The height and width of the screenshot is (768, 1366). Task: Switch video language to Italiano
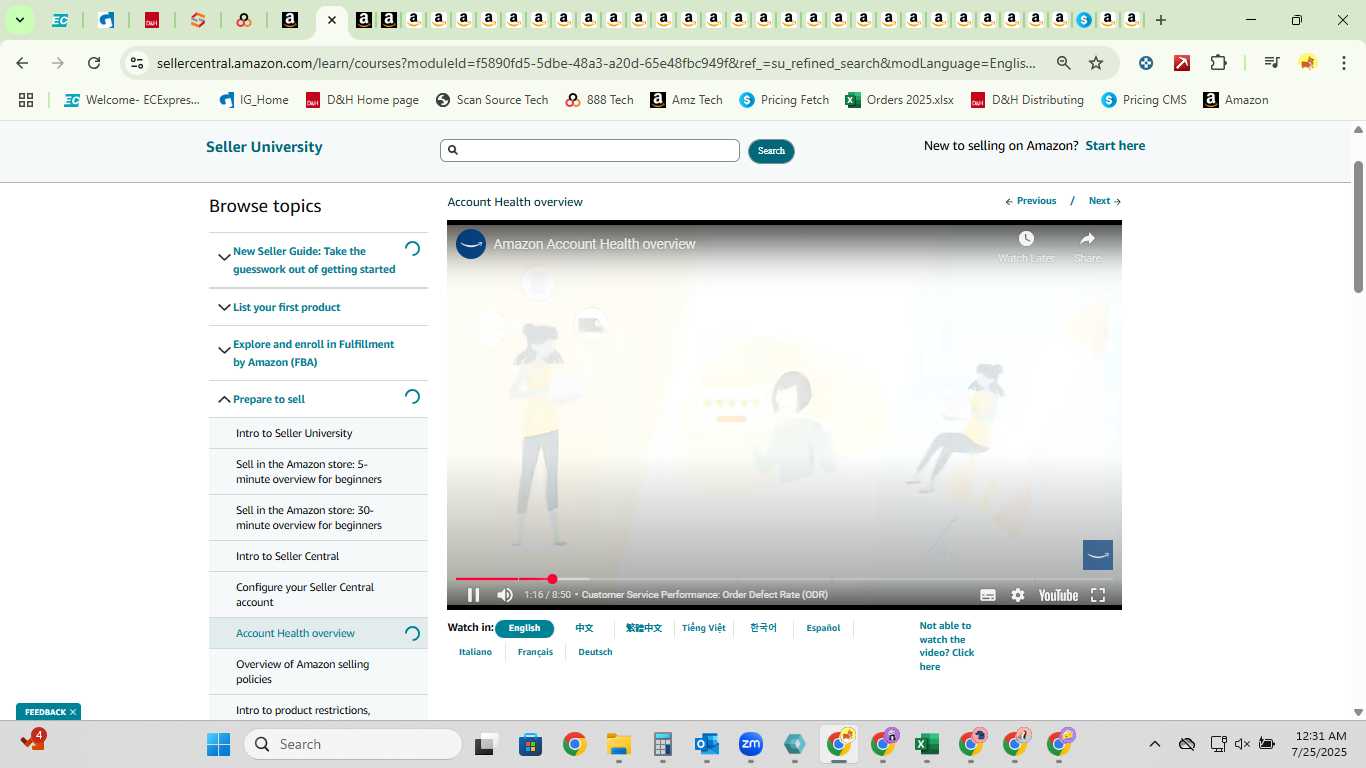point(475,652)
